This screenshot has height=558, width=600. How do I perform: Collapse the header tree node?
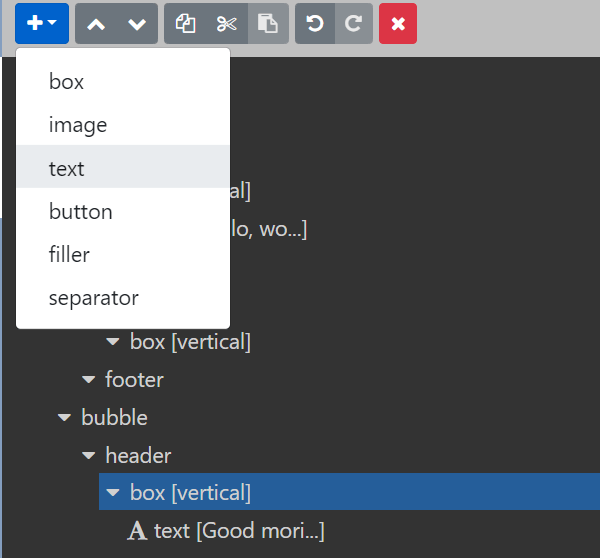click(89, 455)
